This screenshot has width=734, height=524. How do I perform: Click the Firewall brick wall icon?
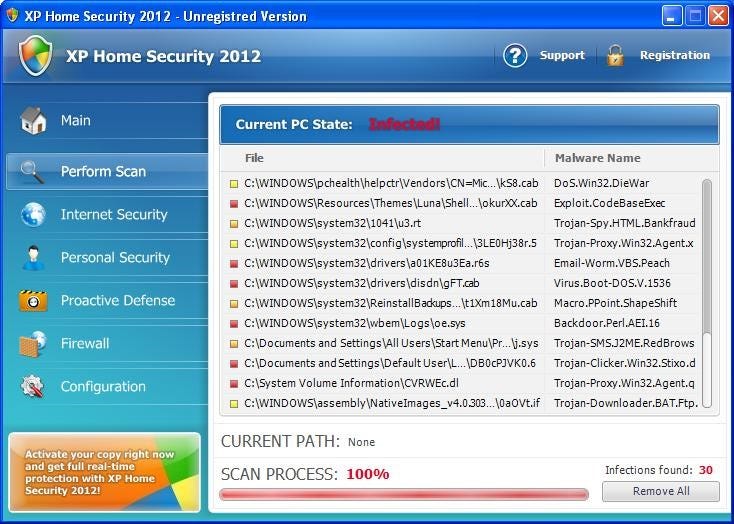(x=33, y=344)
